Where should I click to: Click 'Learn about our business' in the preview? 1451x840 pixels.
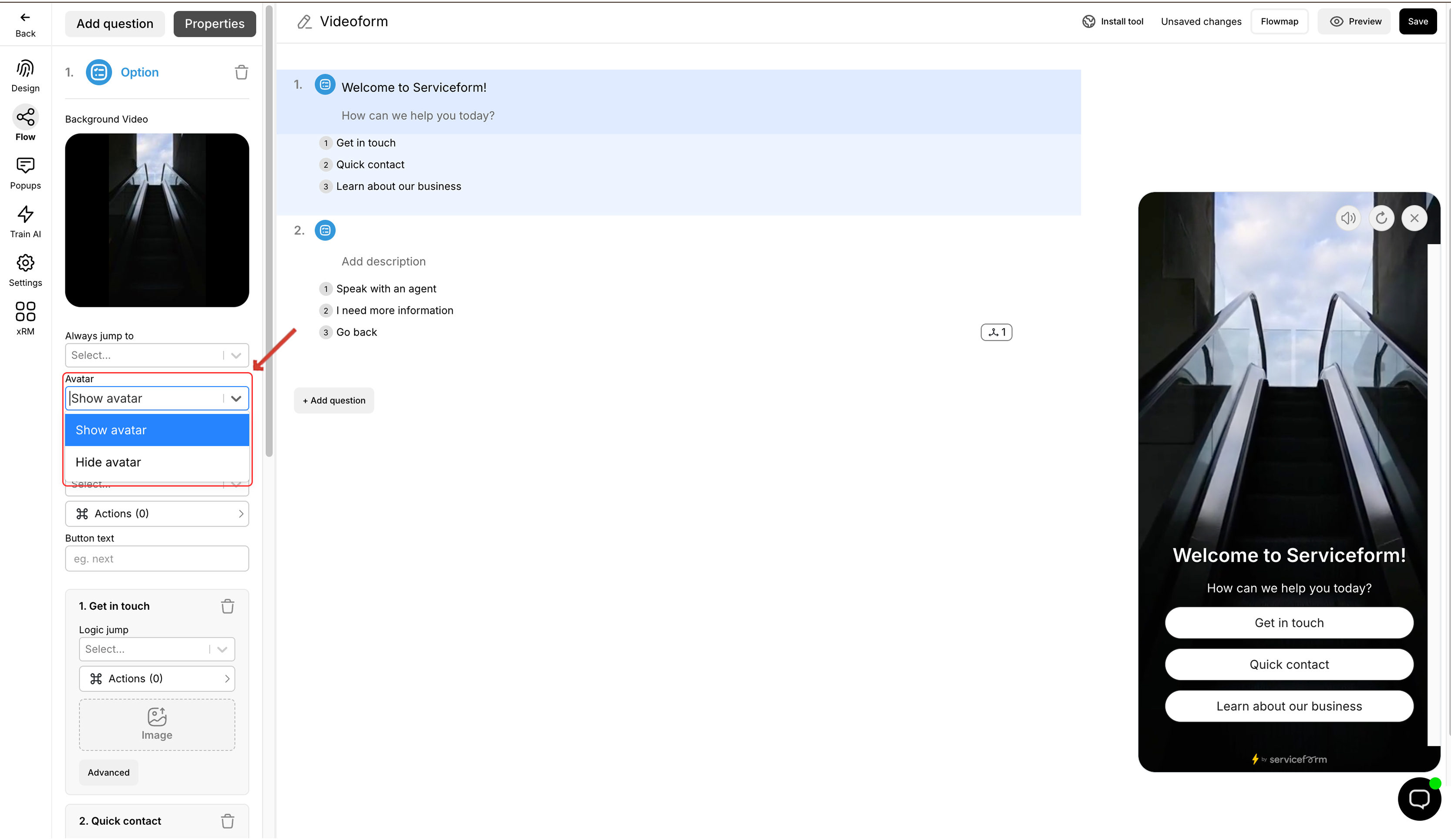1289,706
